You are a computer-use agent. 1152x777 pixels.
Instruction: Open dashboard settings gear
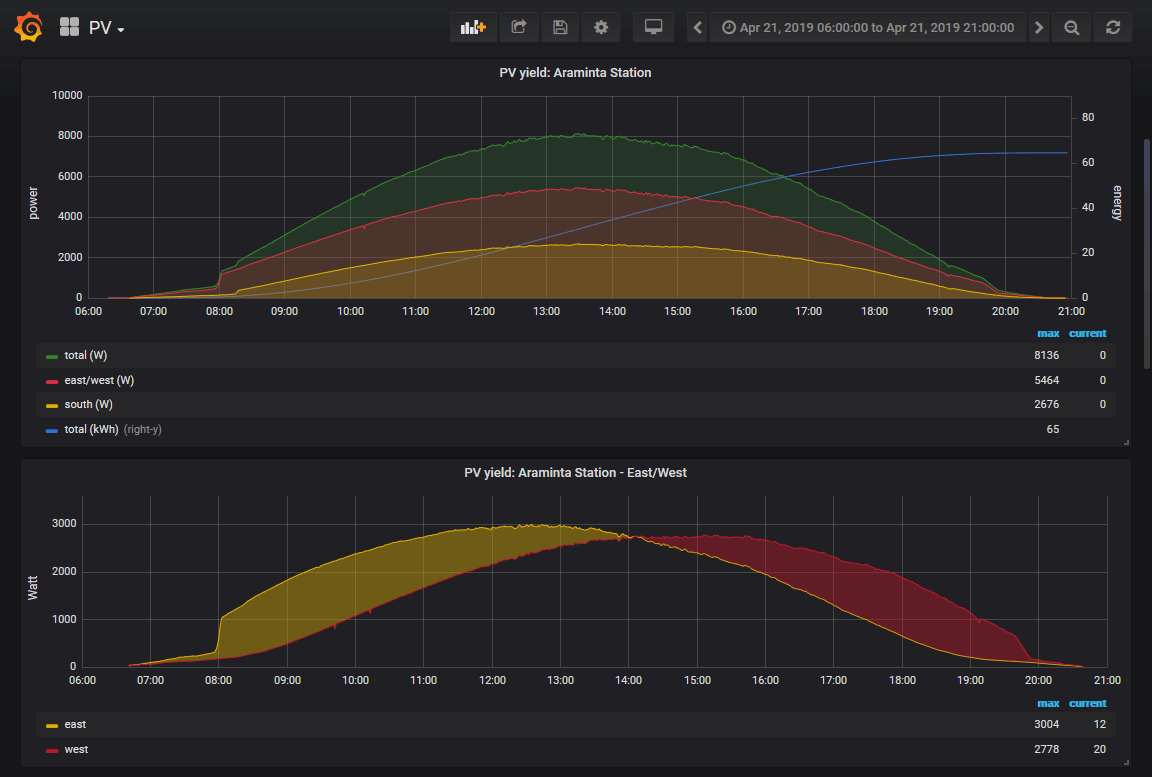601,27
